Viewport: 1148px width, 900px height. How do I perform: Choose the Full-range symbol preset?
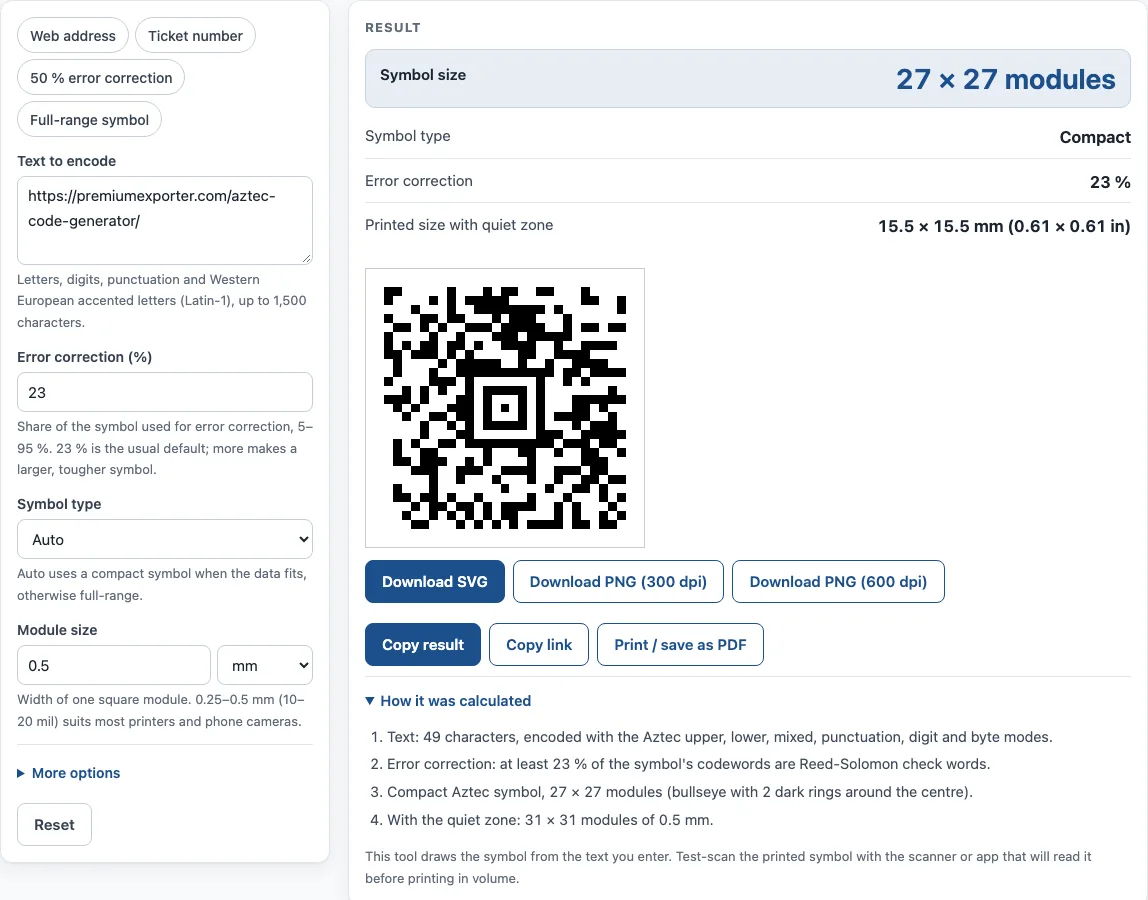(x=89, y=120)
